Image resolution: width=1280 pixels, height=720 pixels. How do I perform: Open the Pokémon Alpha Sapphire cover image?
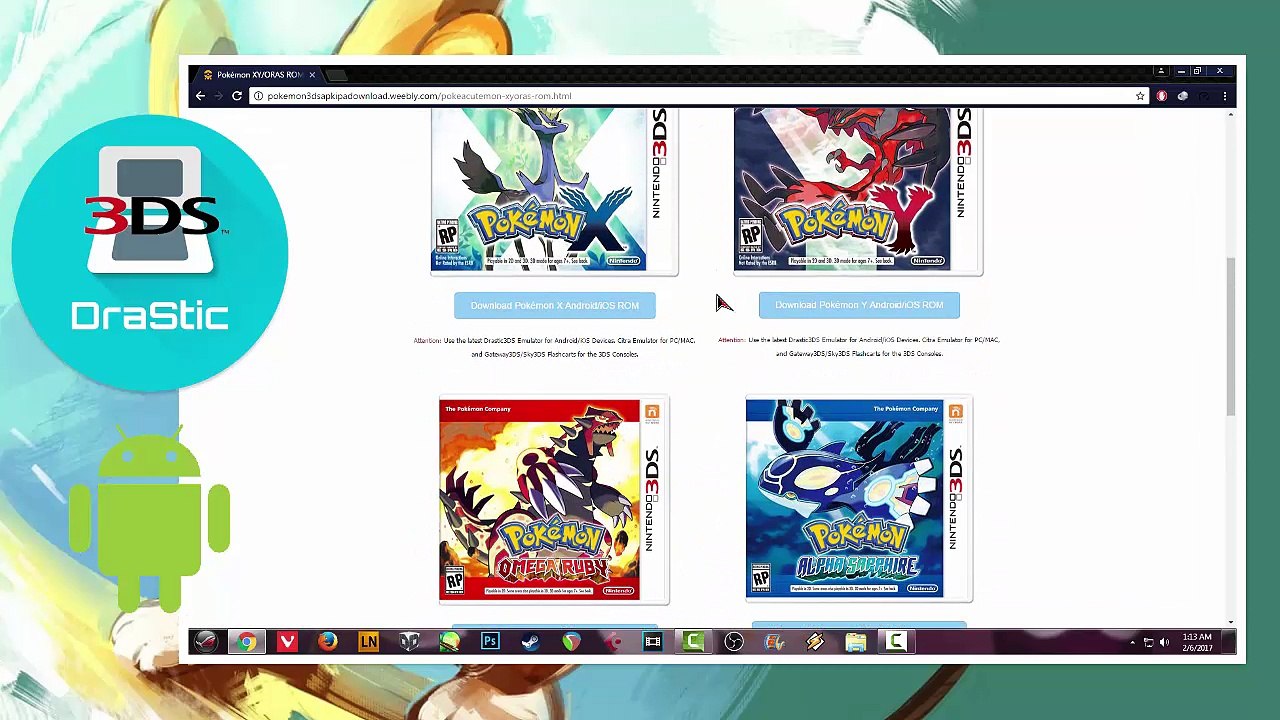point(859,500)
